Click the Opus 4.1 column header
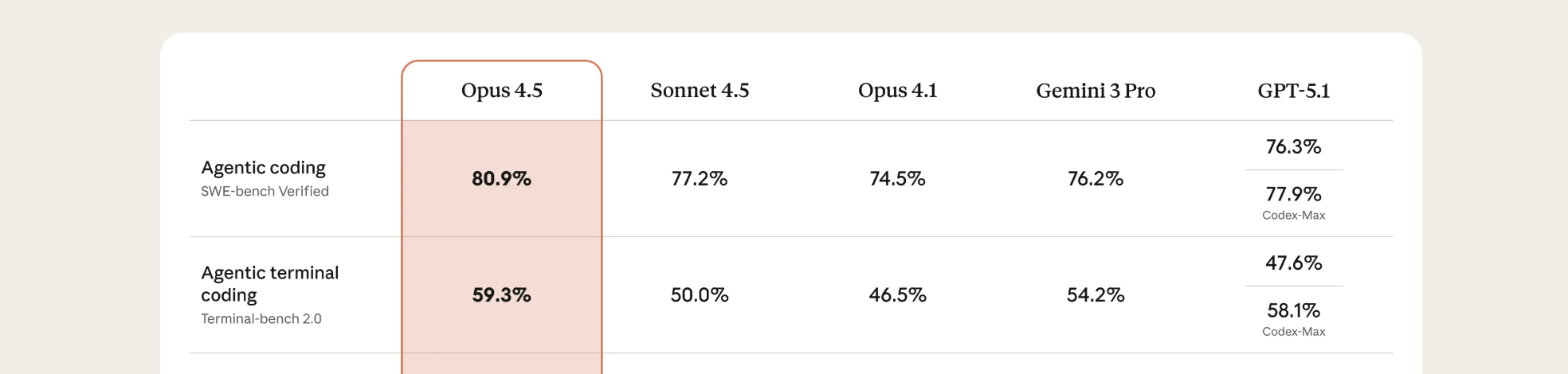 897,91
